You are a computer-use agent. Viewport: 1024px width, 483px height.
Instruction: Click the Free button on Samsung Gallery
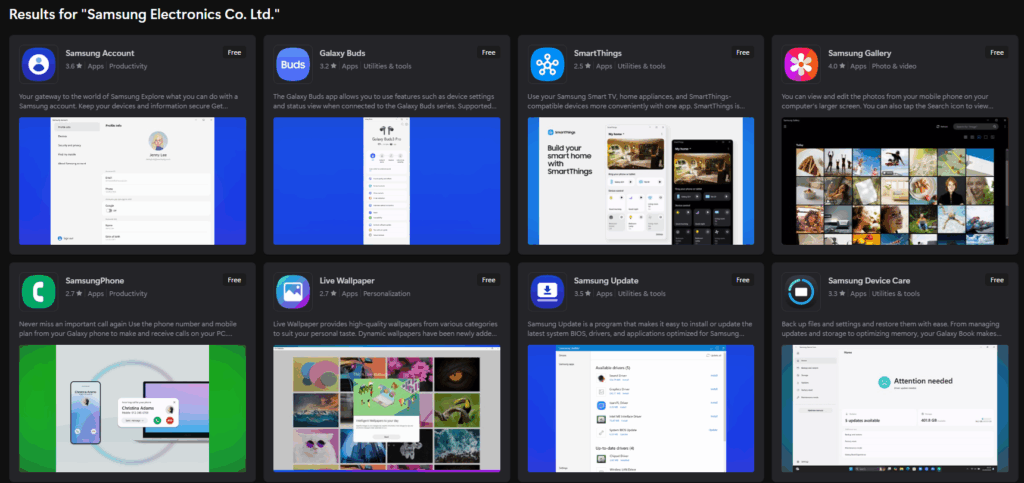[997, 52]
